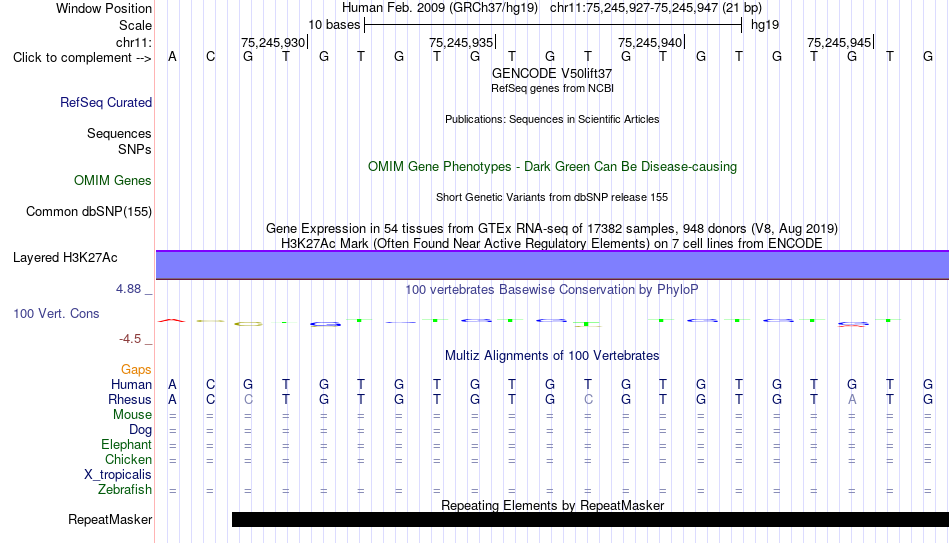Click the 75,245,935 position marker
The image size is (950, 543).
(461, 42)
